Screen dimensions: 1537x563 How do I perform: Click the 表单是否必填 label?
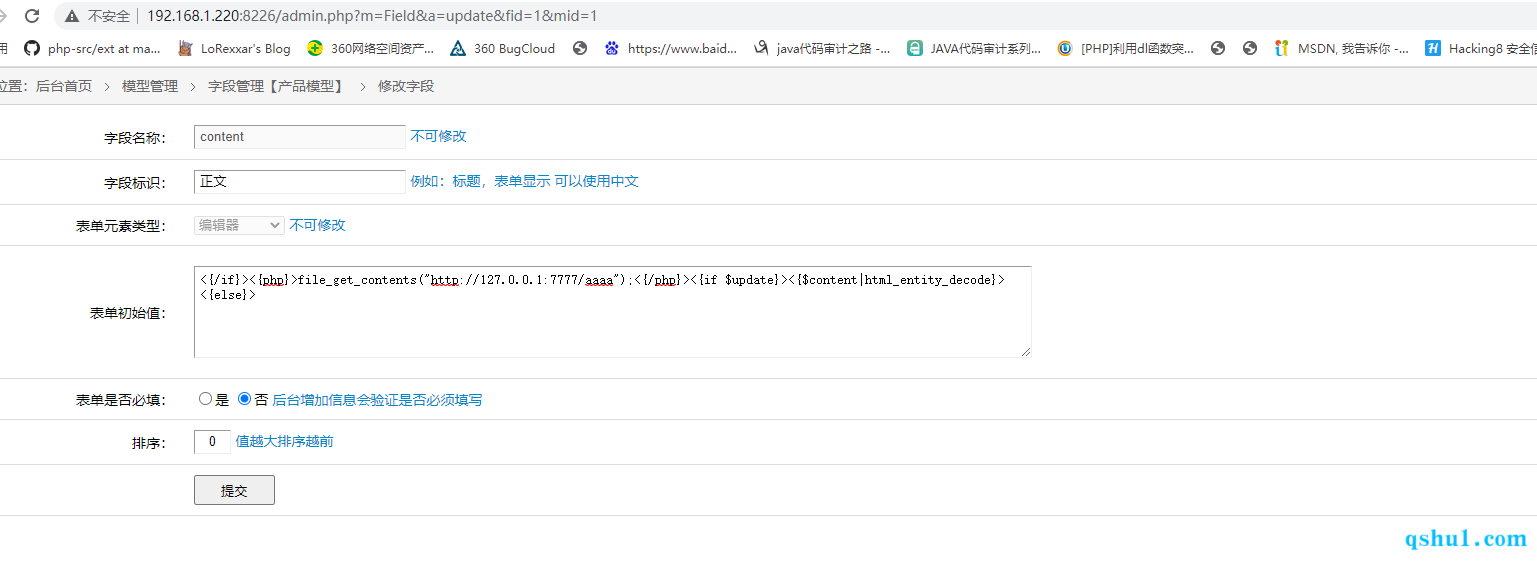point(121,400)
